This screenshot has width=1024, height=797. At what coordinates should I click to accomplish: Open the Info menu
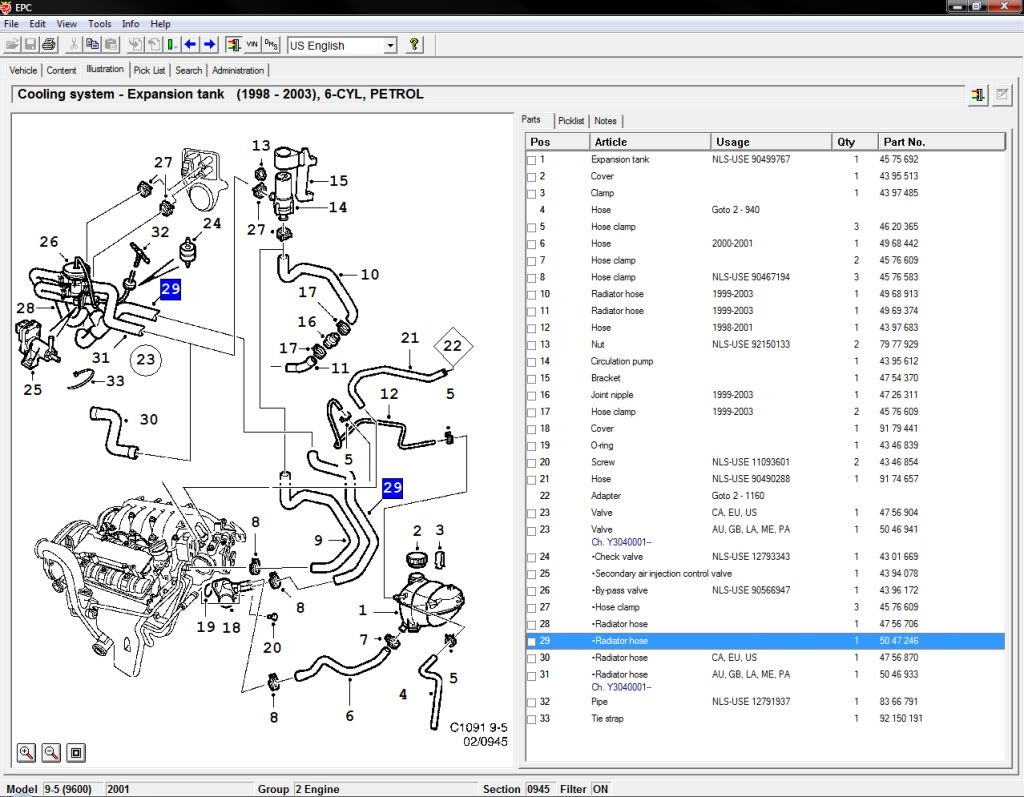click(x=131, y=24)
